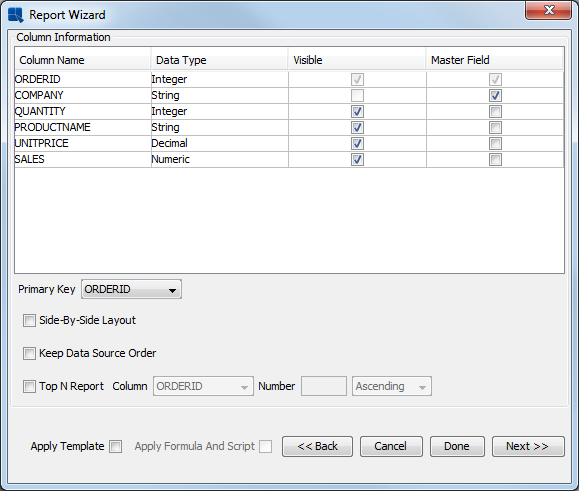Toggle Visible for PRODUCTNAME column
This screenshot has height=491, width=579.
coord(357,128)
